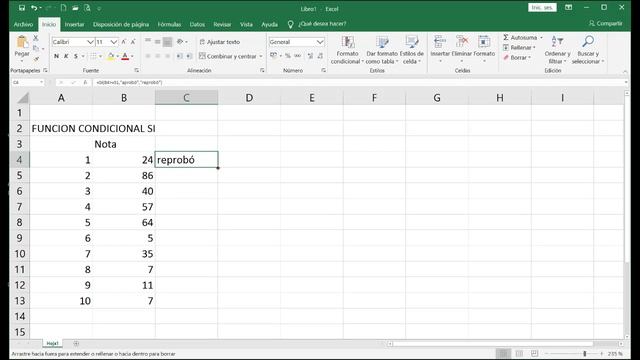Open the ribbon display options button

pyautogui.click(x=568, y=7)
